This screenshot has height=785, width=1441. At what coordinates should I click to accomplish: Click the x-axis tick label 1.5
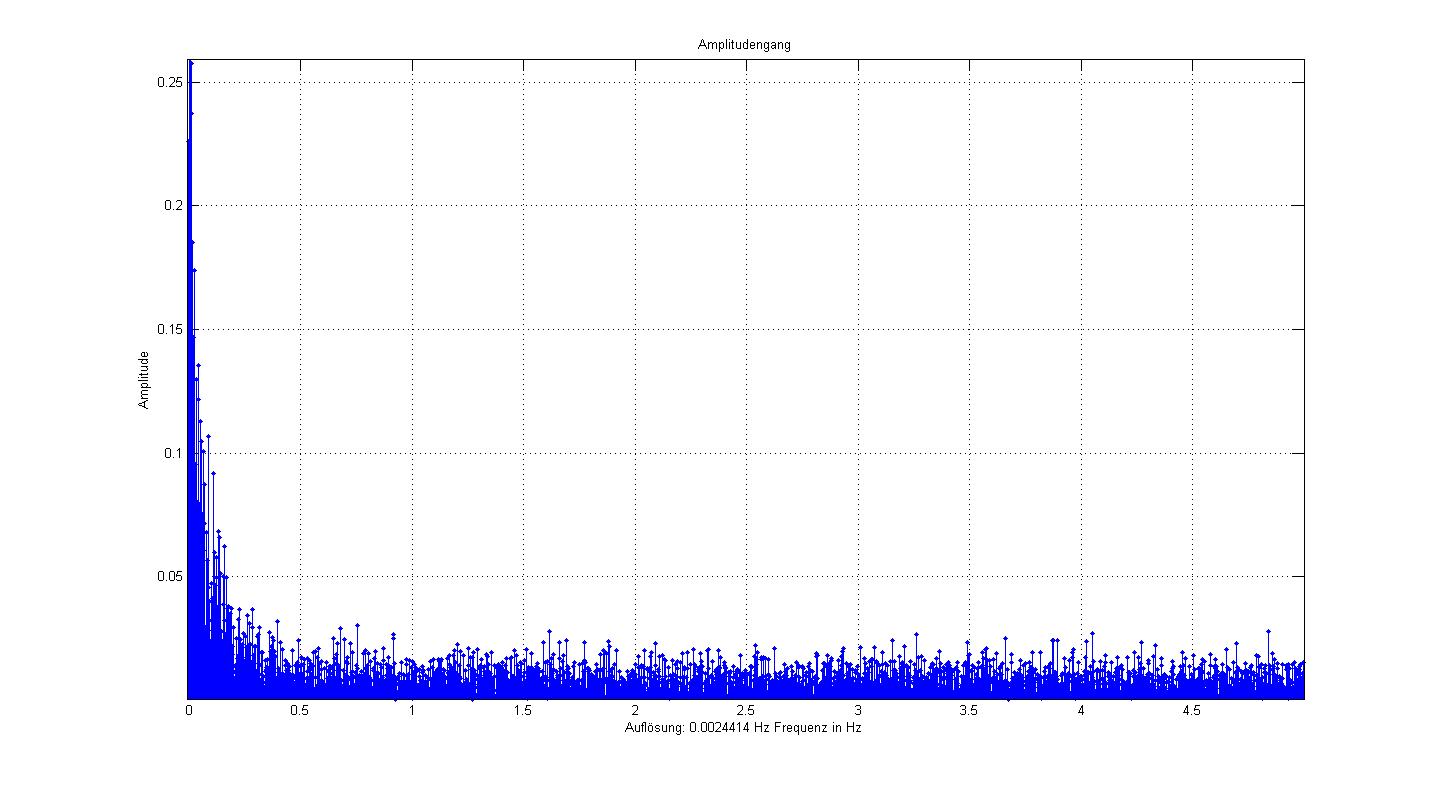(522, 711)
